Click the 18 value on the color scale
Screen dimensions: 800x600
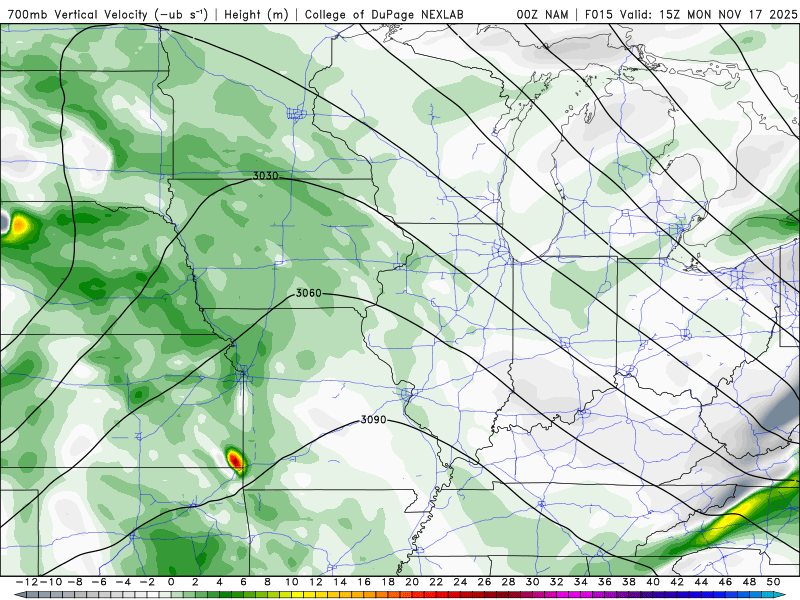coord(388,582)
